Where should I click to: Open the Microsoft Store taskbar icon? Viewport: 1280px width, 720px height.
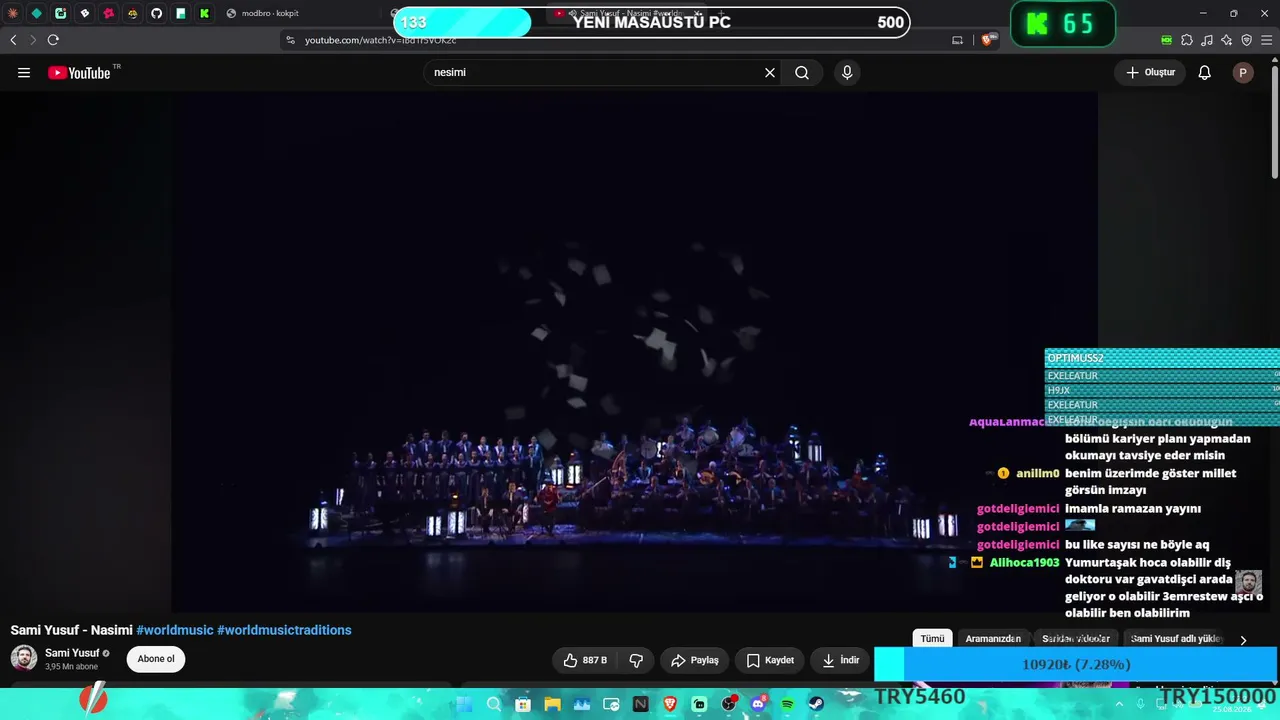523,704
